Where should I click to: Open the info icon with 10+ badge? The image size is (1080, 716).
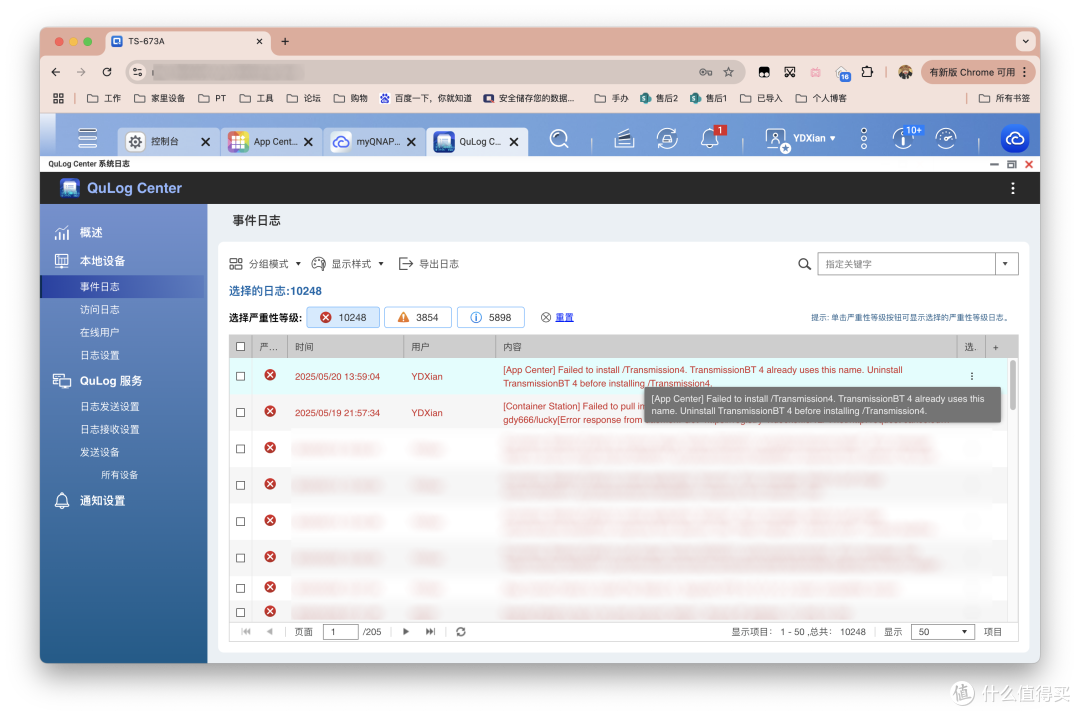click(903, 139)
